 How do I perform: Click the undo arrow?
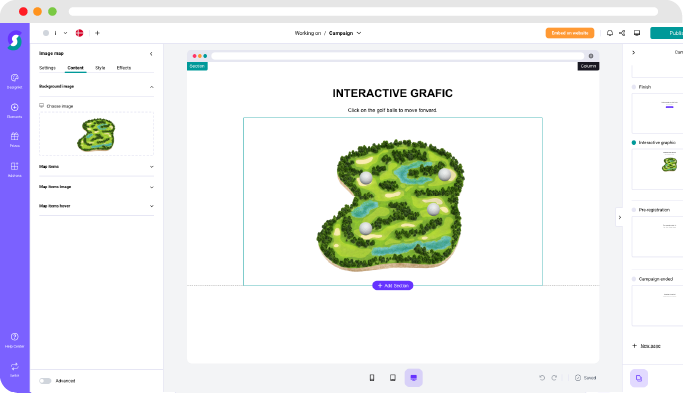[542, 378]
